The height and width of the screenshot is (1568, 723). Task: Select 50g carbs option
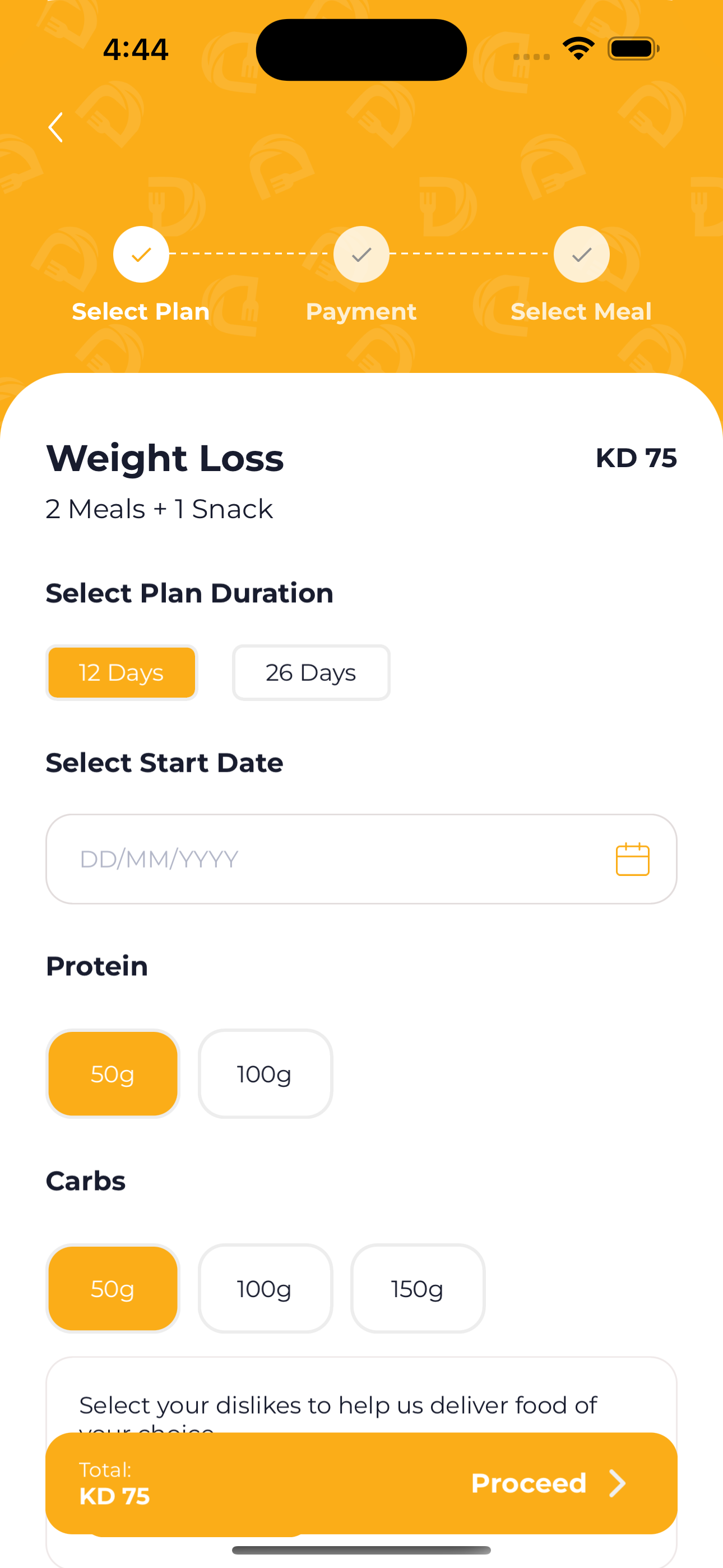click(113, 1289)
